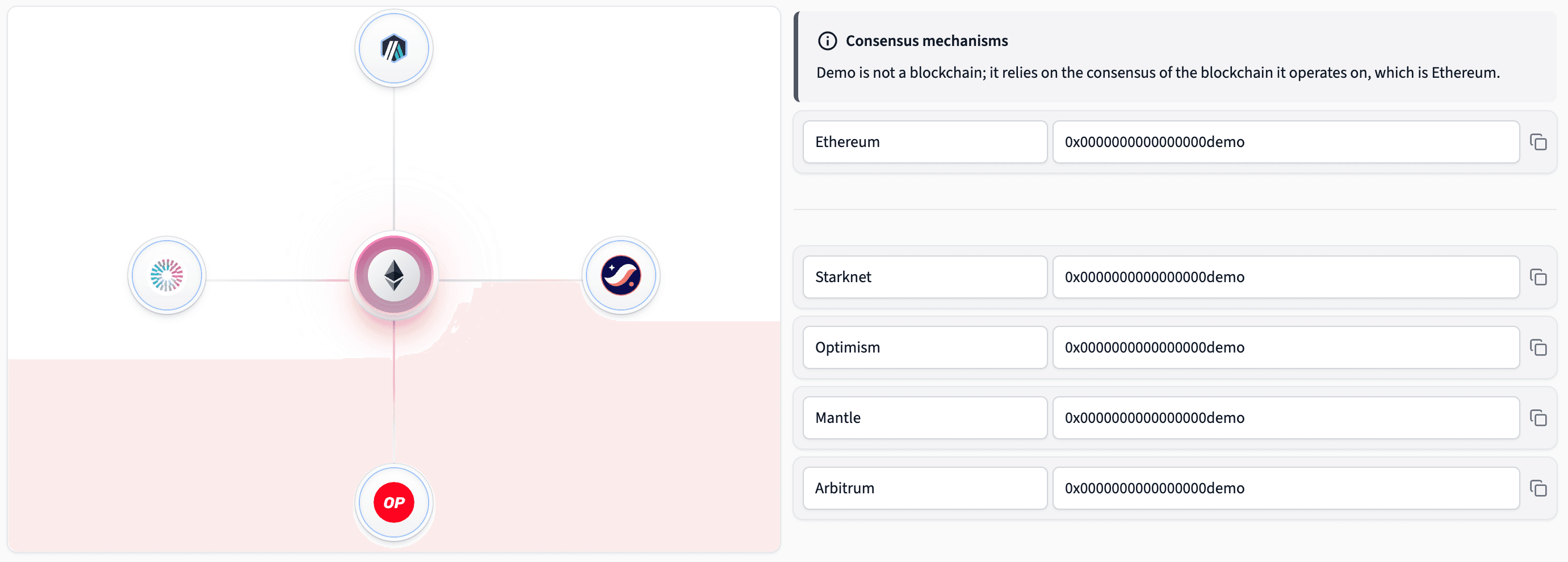This screenshot has height=562, width=1568.
Task: Select the Arbitrum address value field
Action: [1285, 488]
